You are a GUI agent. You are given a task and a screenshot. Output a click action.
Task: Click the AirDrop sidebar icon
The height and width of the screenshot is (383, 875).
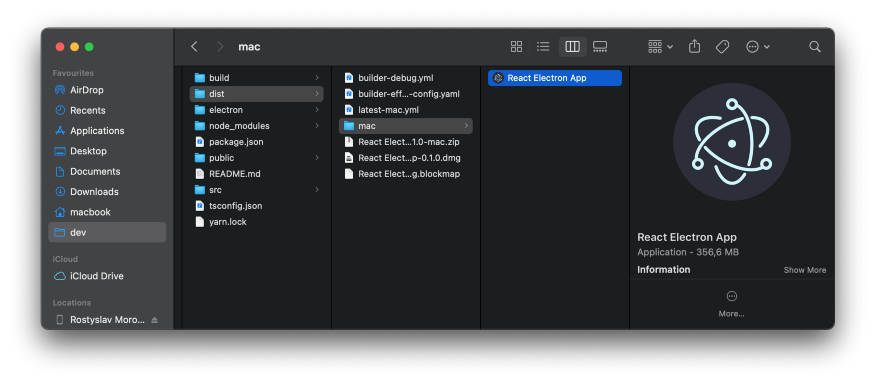tap(60, 90)
